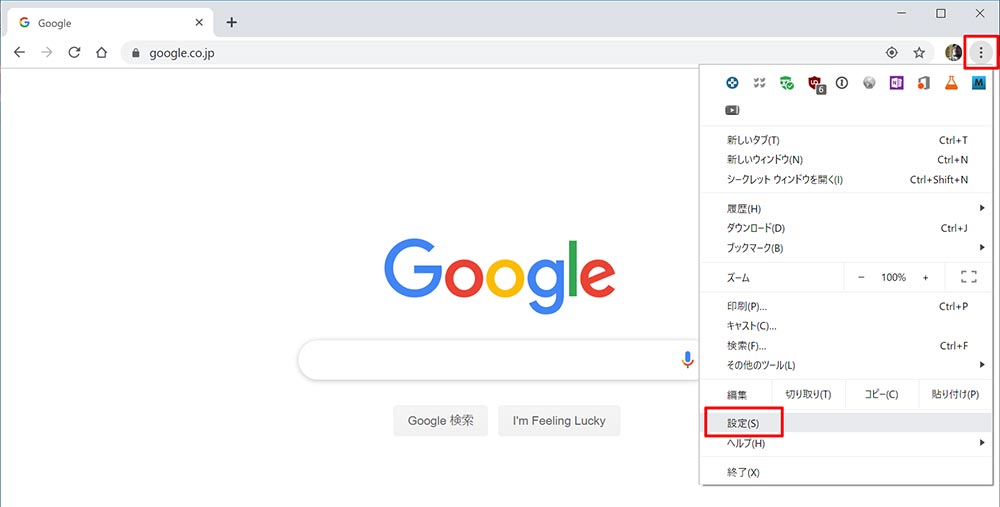The image size is (1000, 507).
Task: Click the Google logo image
Action: pos(499,276)
